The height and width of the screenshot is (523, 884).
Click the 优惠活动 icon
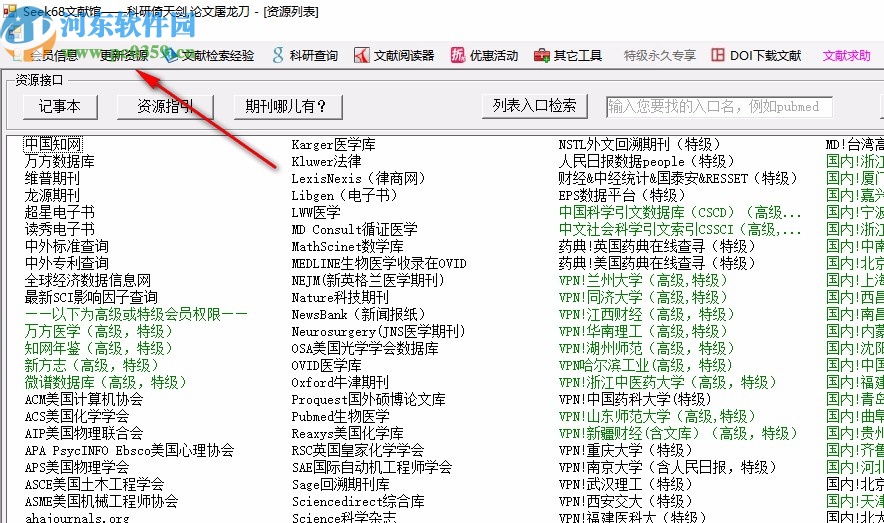[457, 55]
